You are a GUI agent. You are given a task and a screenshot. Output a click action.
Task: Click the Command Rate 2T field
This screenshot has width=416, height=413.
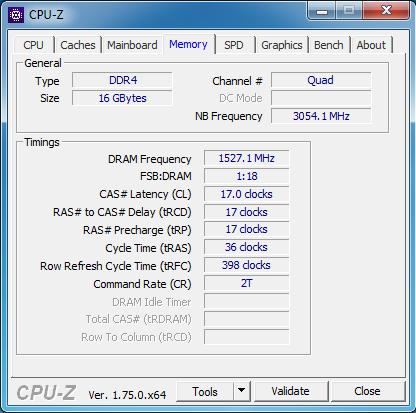pos(246,283)
